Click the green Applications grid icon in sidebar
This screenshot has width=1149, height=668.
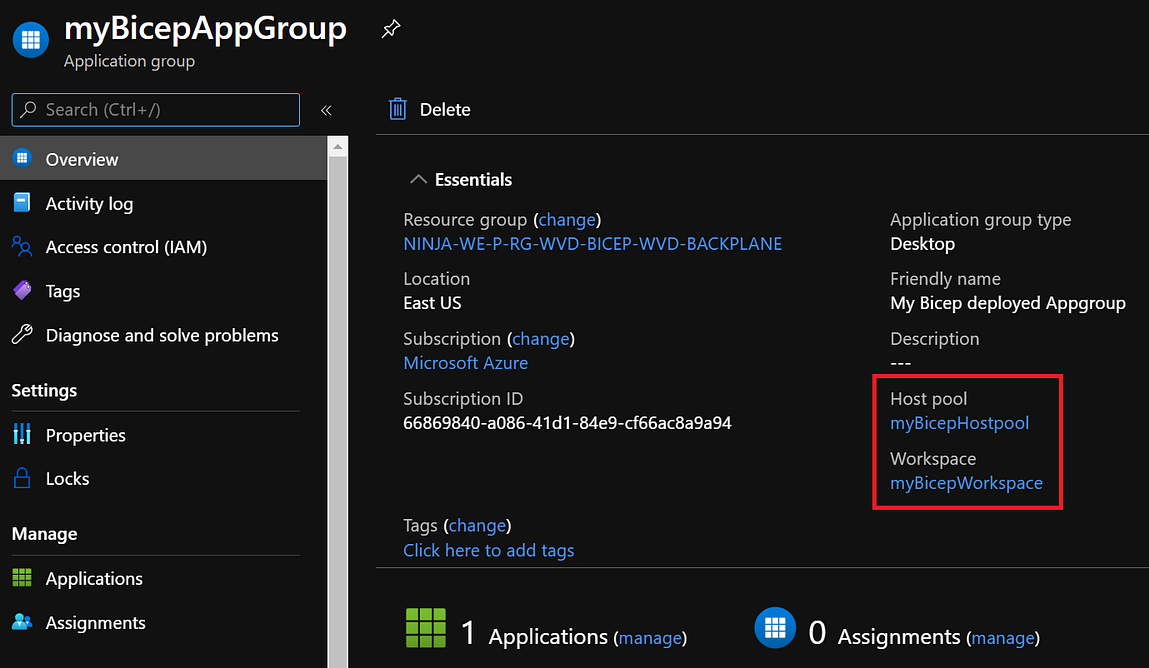pyautogui.click(x=22, y=577)
